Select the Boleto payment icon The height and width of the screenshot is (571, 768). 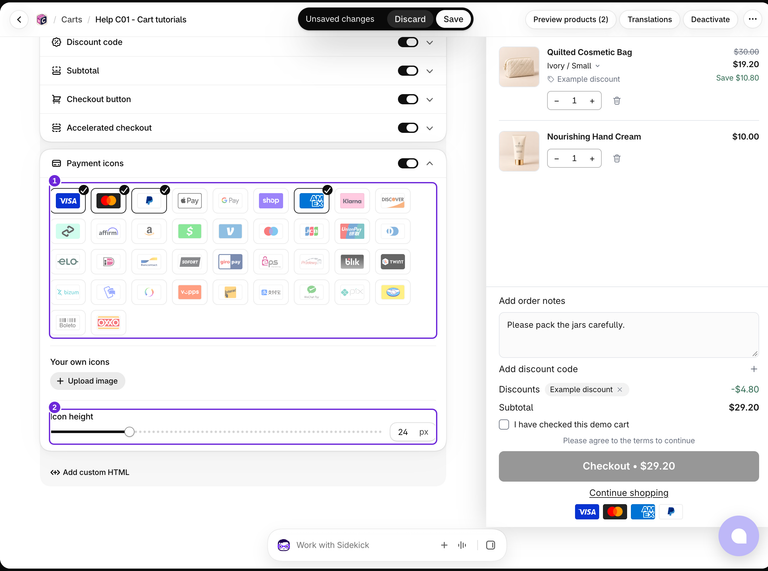[68, 322]
